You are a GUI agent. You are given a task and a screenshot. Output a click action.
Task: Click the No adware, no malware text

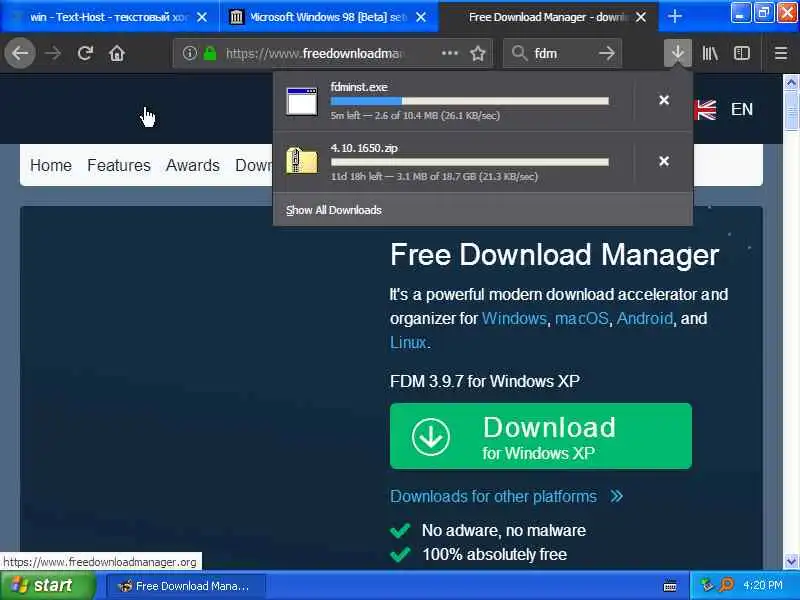504,531
